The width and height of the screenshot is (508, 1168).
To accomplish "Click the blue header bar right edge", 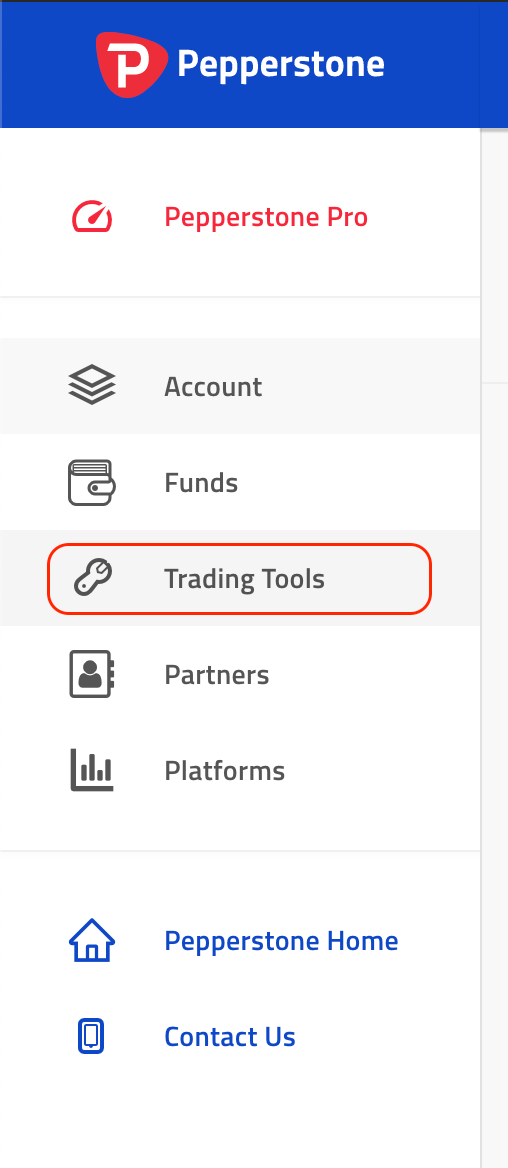I will pos(494,65).
